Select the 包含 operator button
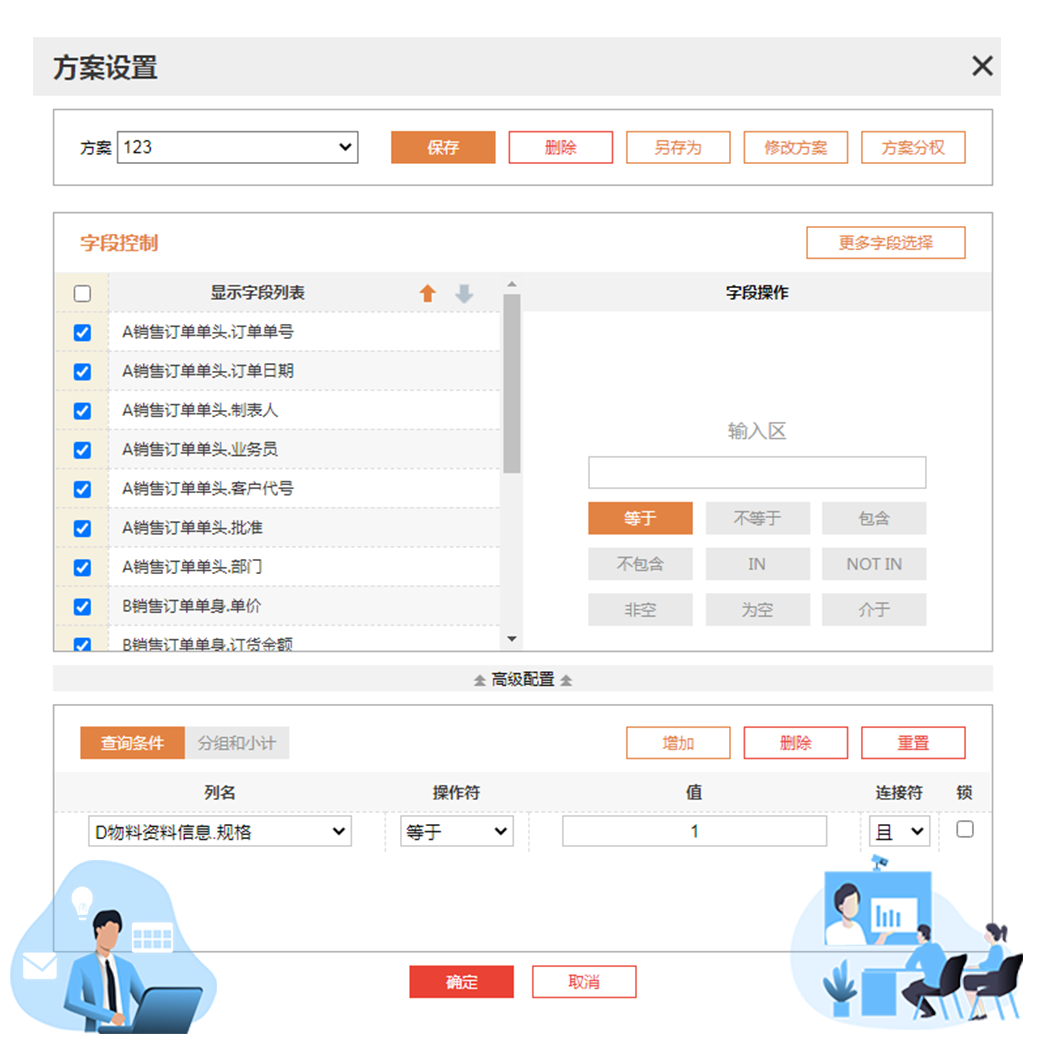1040x1044 pixels. [873, 518]
